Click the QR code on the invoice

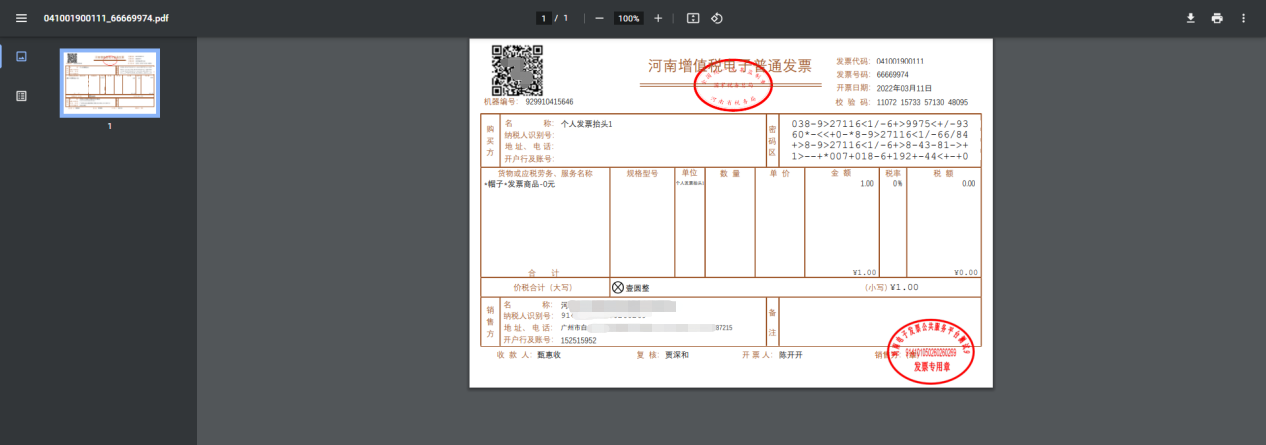coord(516,70)
